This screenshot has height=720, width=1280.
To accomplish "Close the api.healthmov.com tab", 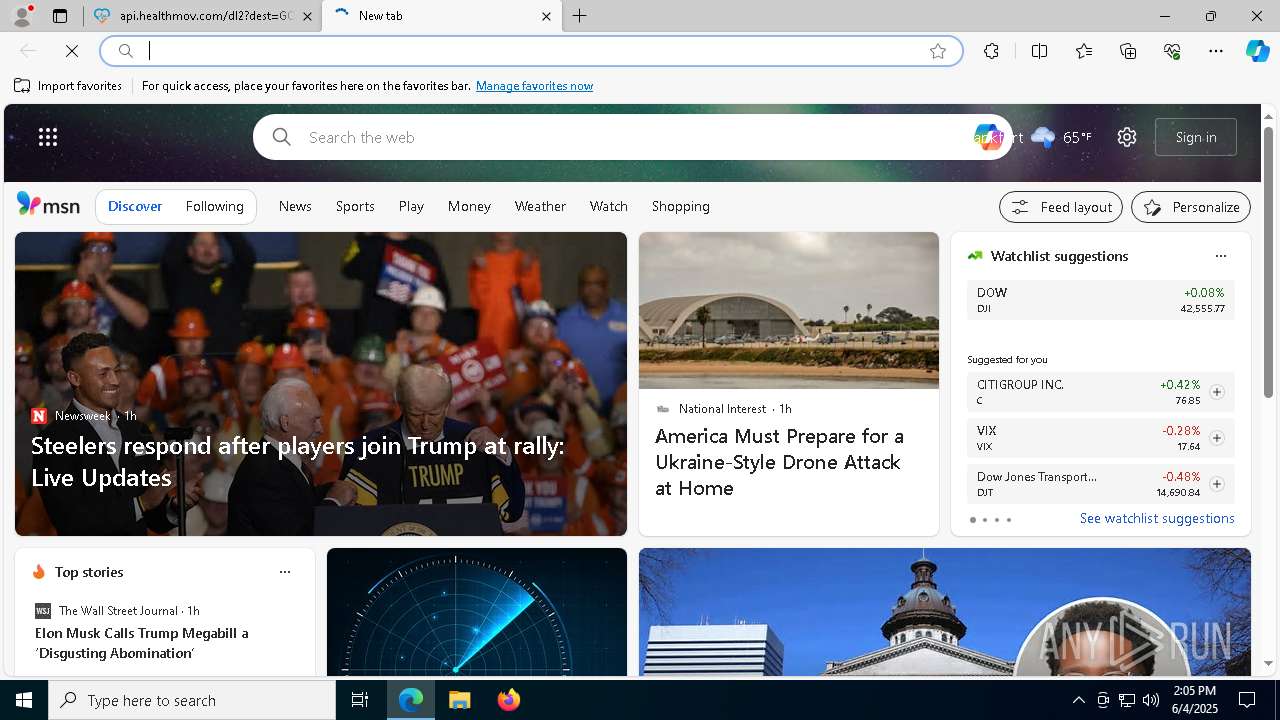I will click(x=307, y=16).
